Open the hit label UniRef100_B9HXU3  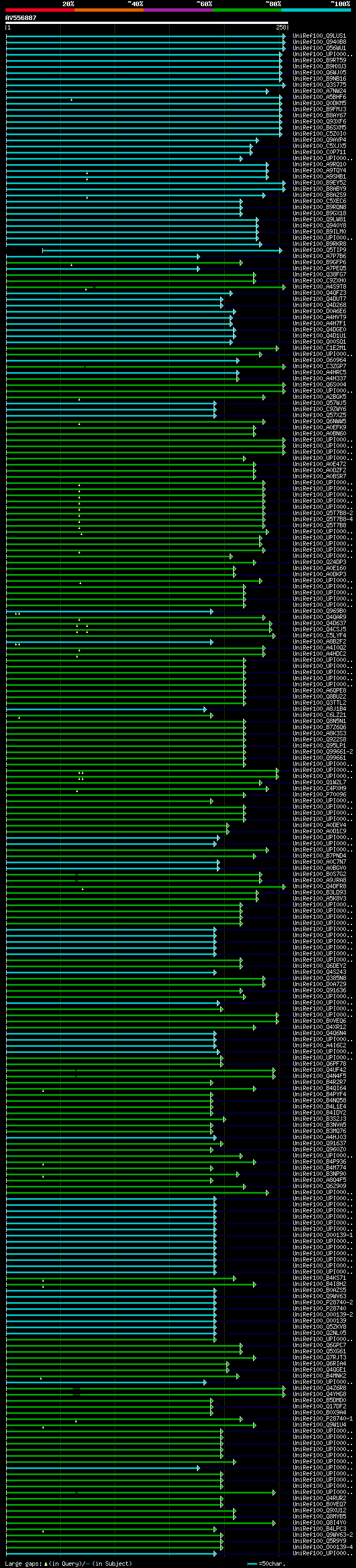coord(319,66)
